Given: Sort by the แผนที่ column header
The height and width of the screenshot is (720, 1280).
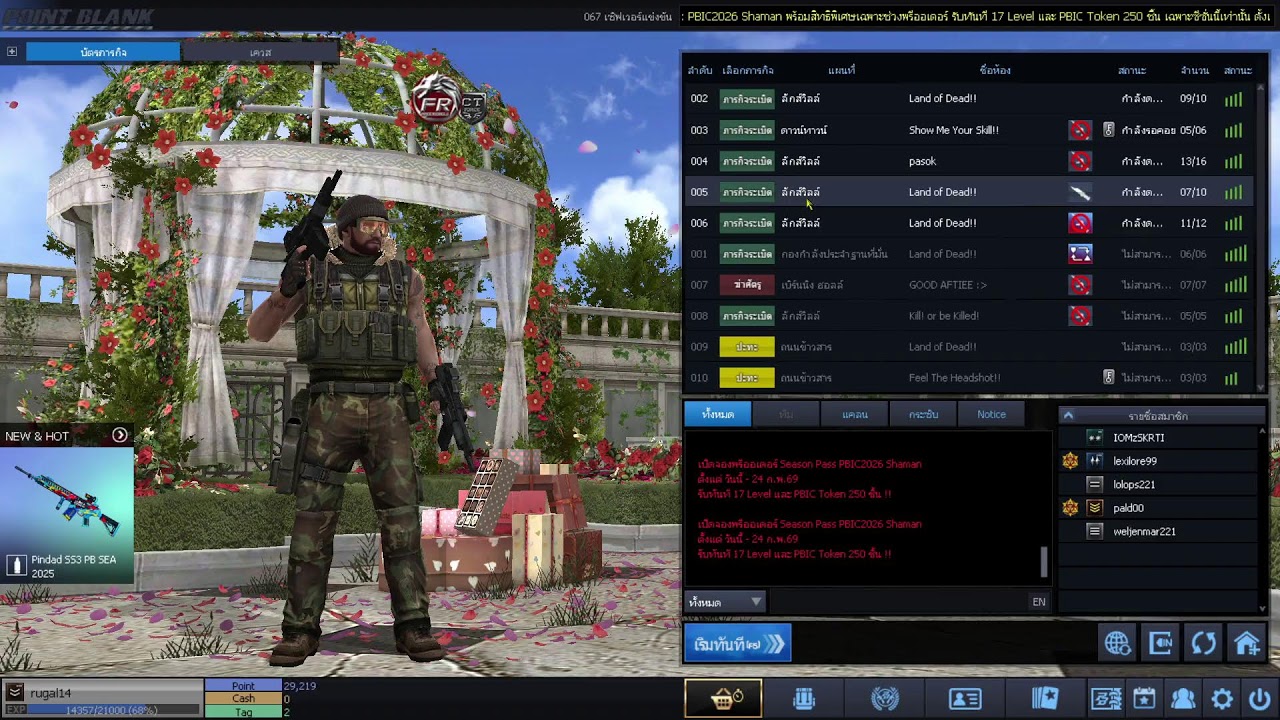Looking at the screenshot, I should tap(842, 71).
